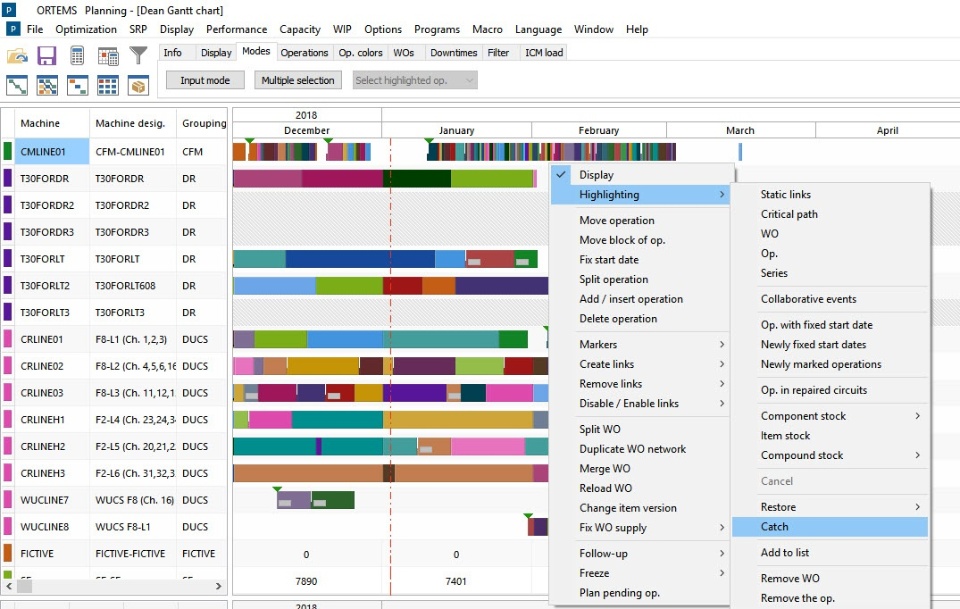Select Catch in Highlighting submenu
Viewport: 960px width, 609px height.
pyautogui.click(x=830, y=526)
